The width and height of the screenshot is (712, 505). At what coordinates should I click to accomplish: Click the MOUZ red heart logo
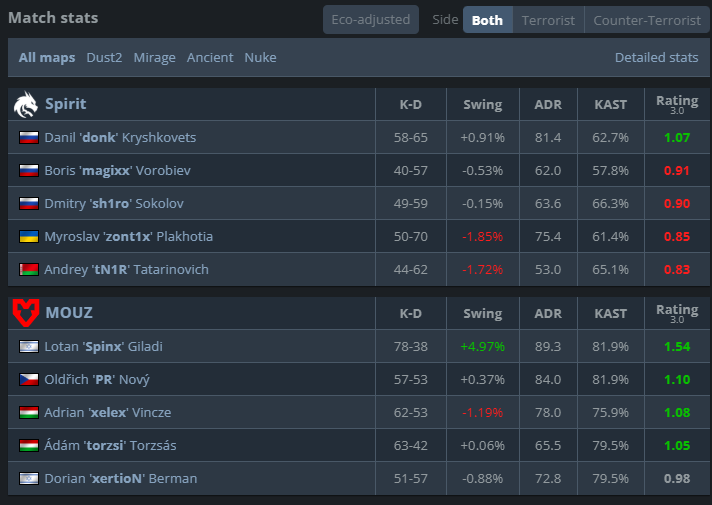pos(26,313)
